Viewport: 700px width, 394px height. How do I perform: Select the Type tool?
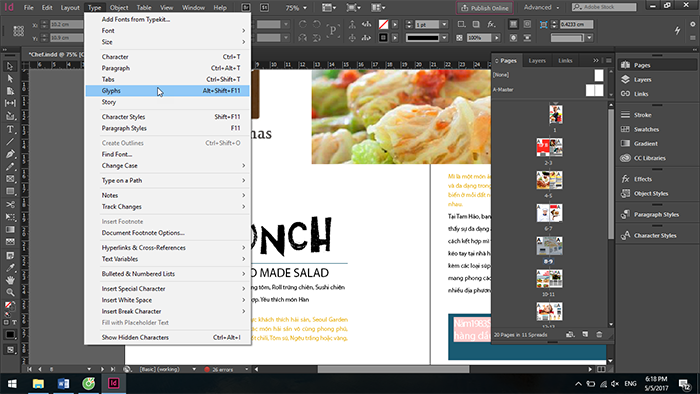click(x=10, y=129)
